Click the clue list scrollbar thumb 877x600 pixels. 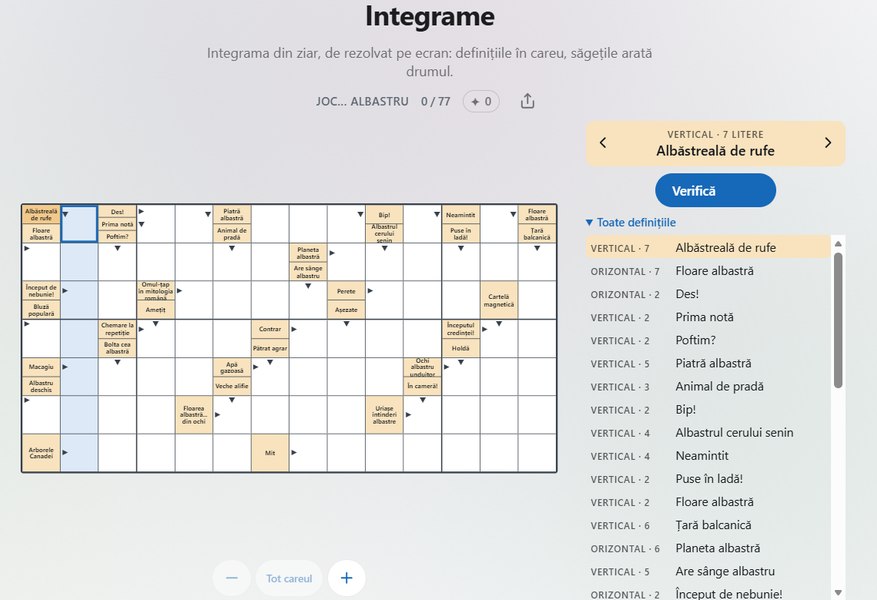[x=837, y=320]
